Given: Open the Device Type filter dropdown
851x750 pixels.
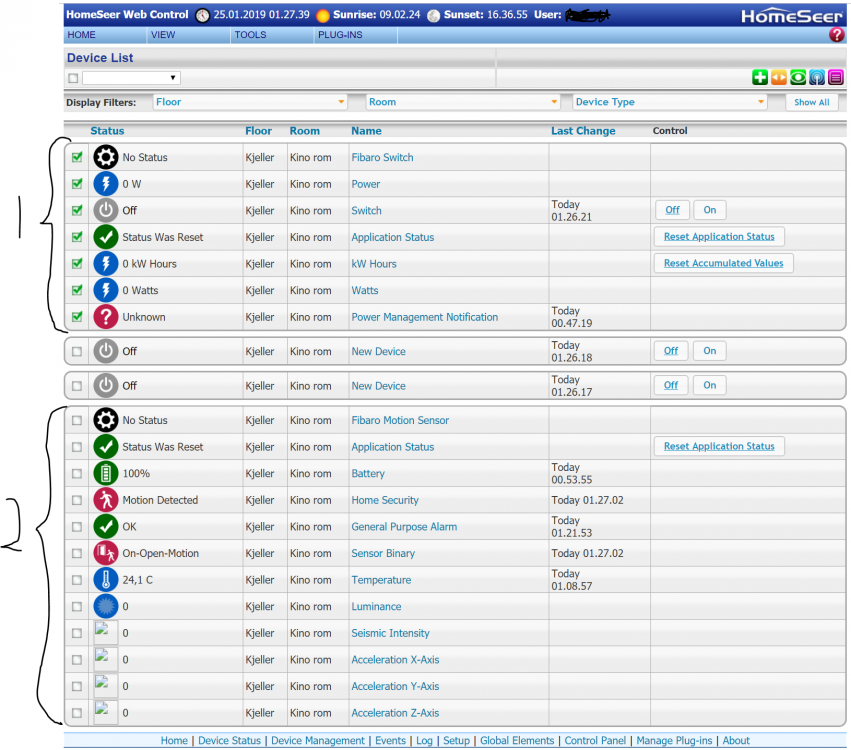Looking at the screenshot, I should pos(669,102).
